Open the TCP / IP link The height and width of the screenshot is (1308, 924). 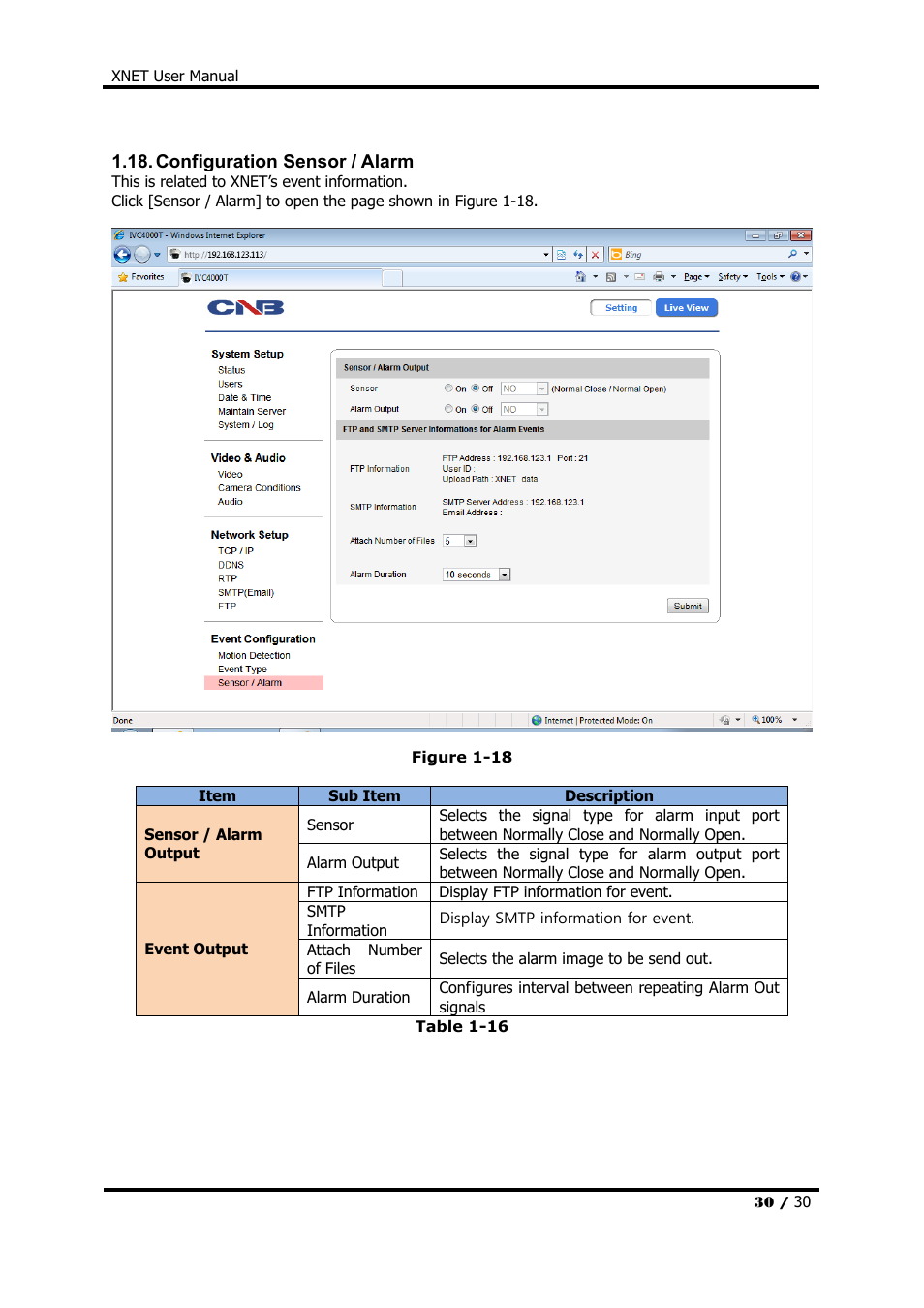coord(235,550)
